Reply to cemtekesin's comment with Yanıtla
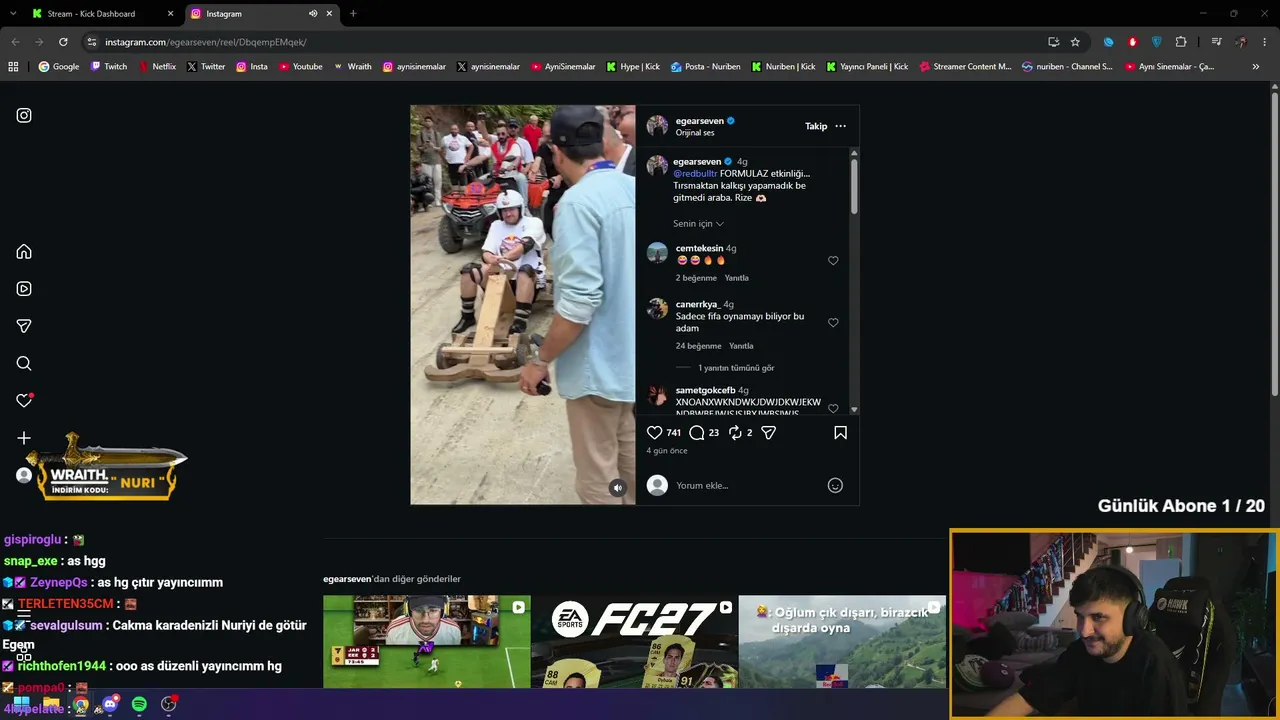 tap(737, 278)
